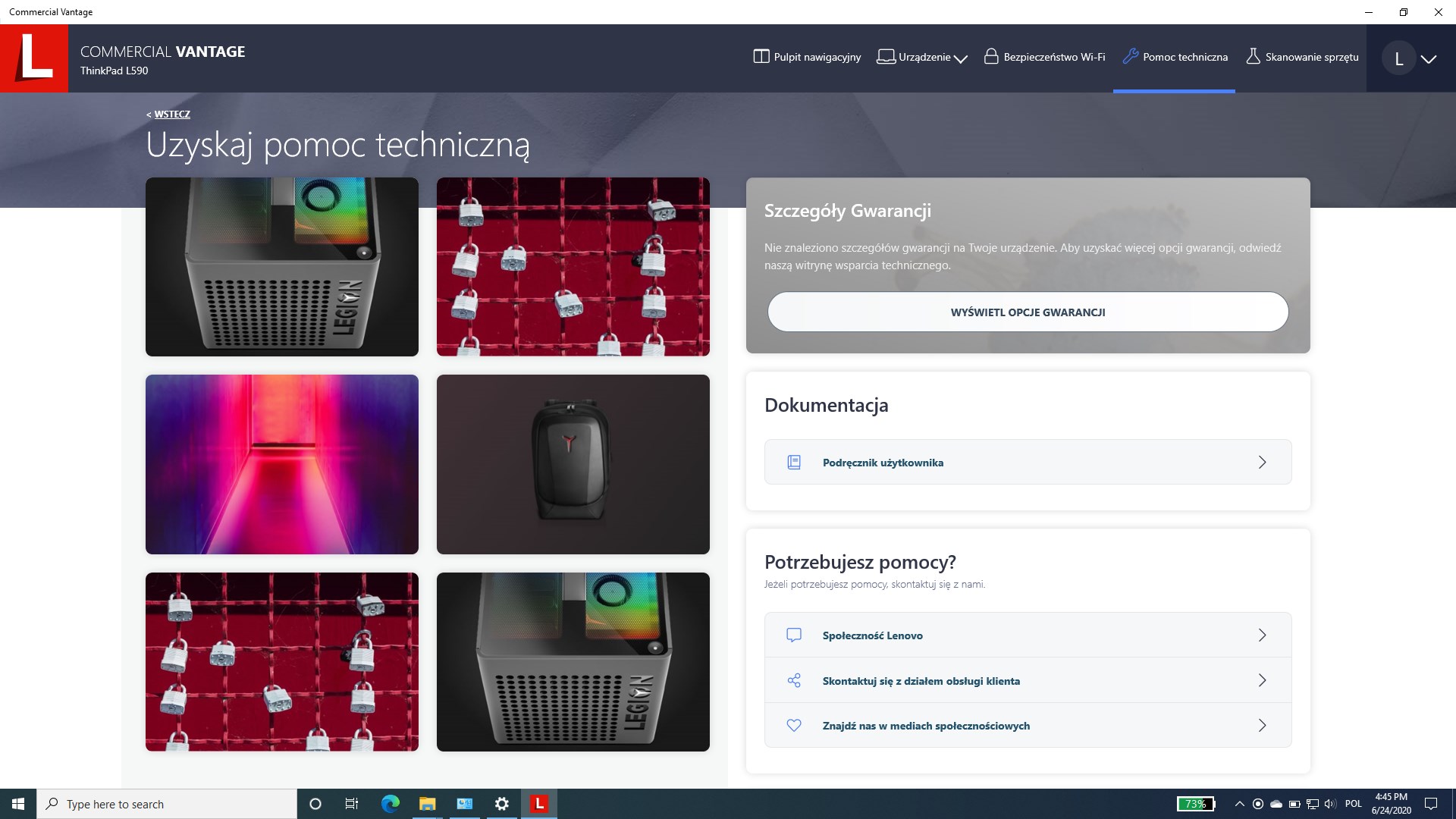Image resolution: width=1456 pixels, height=819 pixels.
Task: Launch Microsoft Edge from taskbar
Action: pos(390,804)
